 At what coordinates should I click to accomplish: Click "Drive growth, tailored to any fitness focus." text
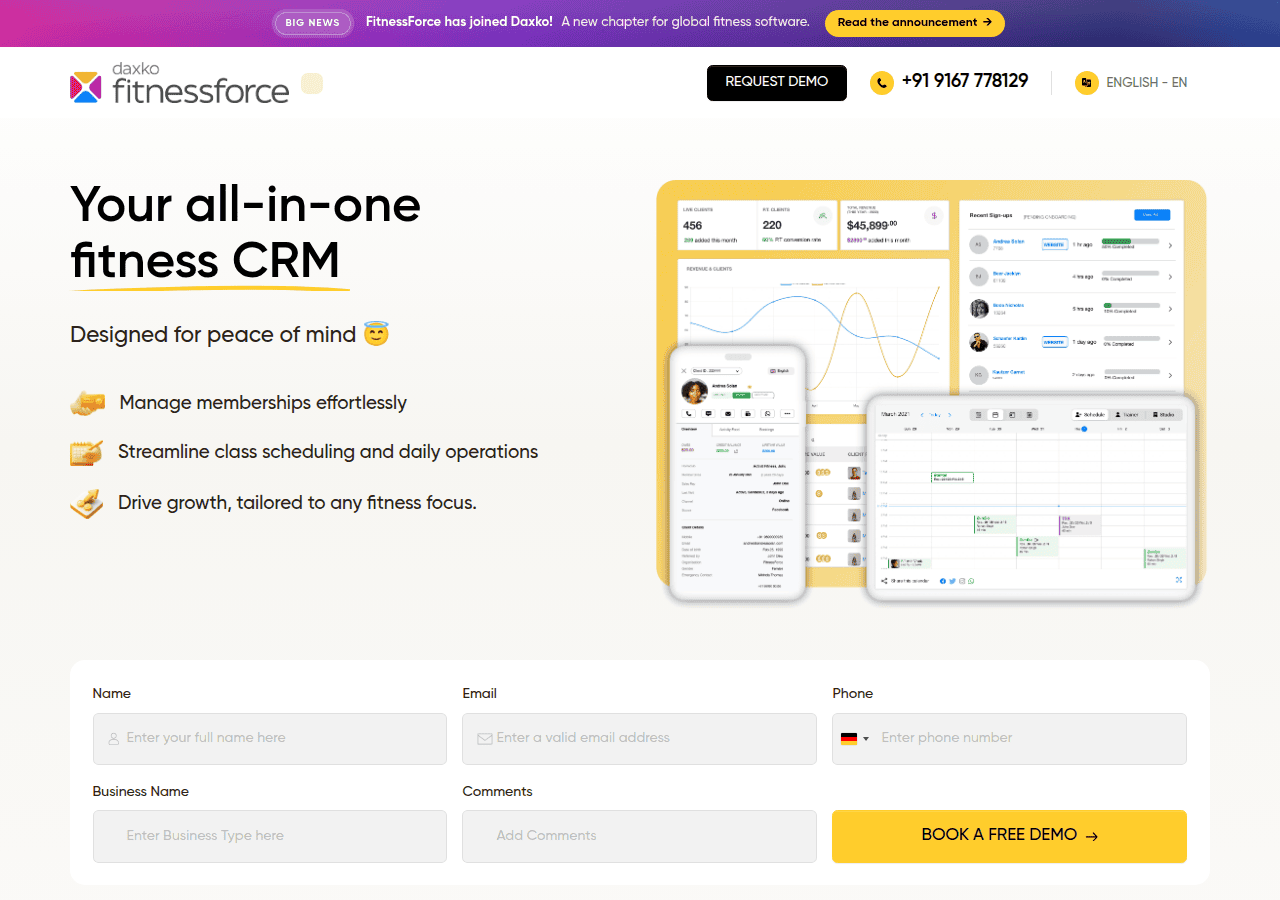click(x=297, y=502)
